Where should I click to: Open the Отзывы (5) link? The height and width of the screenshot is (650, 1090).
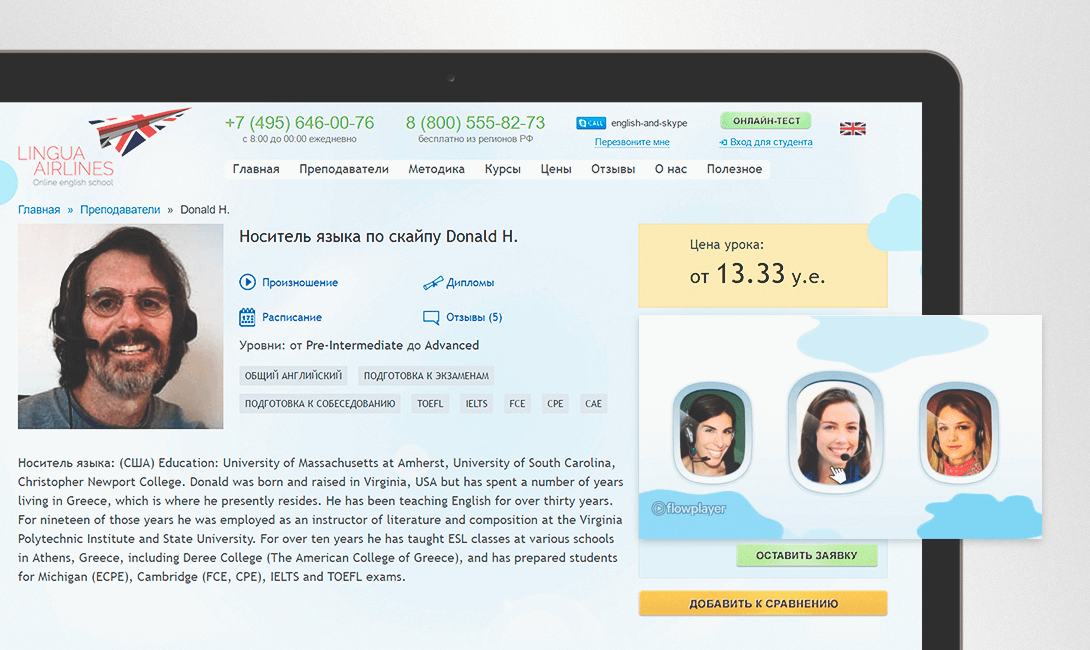[x=474, y=317]
